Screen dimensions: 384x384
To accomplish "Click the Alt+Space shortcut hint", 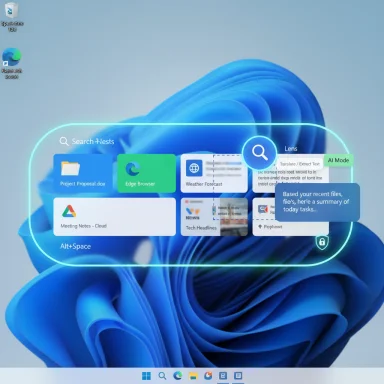I will pos(75,246).
